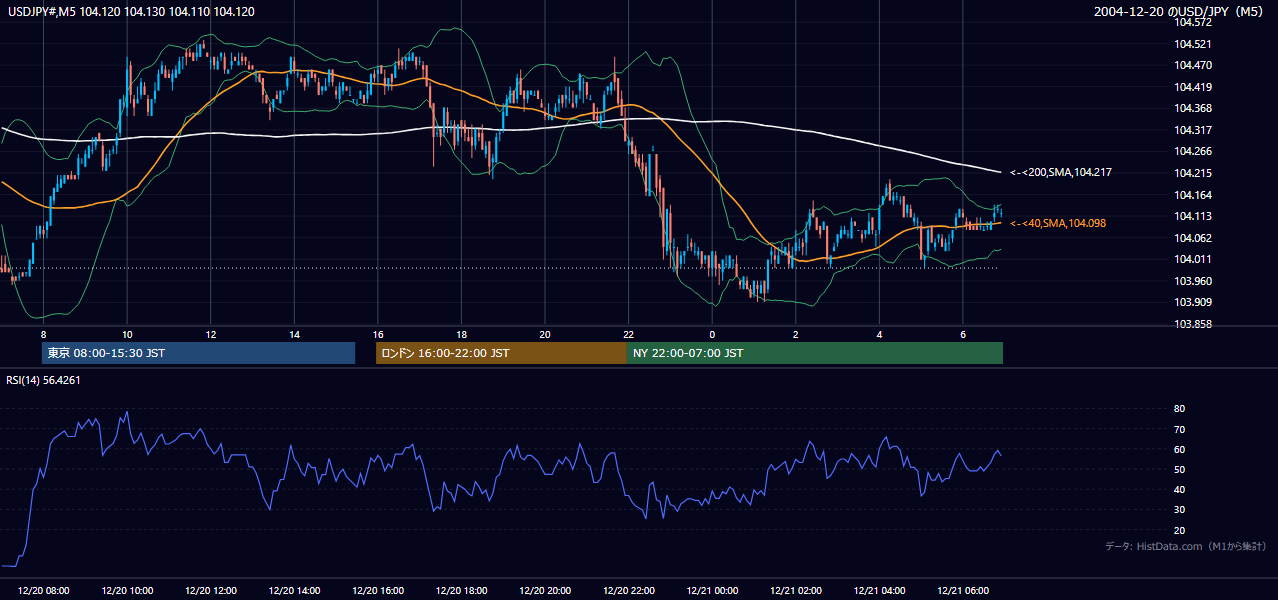This screenshot has height=600, width=1278.
Task: Click the 12/20 16:00 time label
Action: [378, 591]
